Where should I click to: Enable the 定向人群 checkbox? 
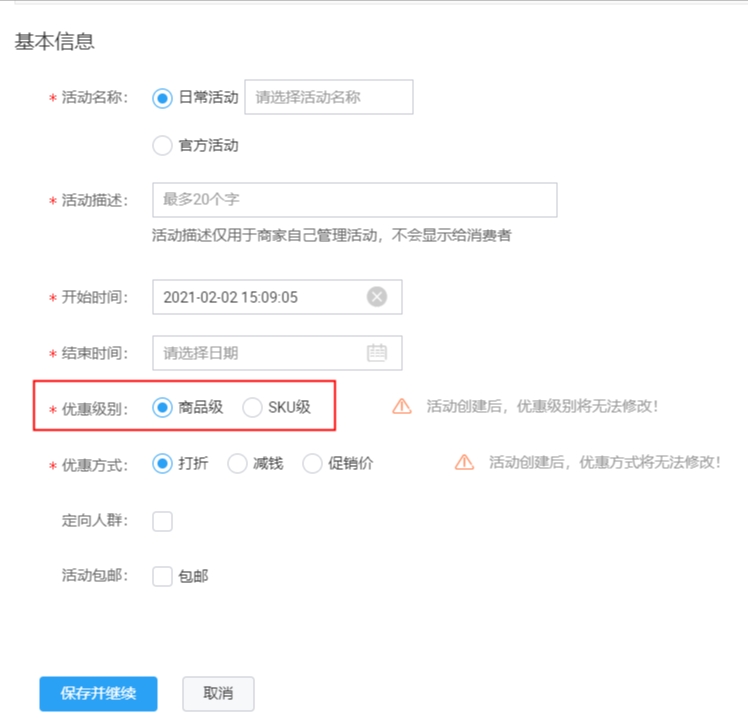click(x=162, y=520)
